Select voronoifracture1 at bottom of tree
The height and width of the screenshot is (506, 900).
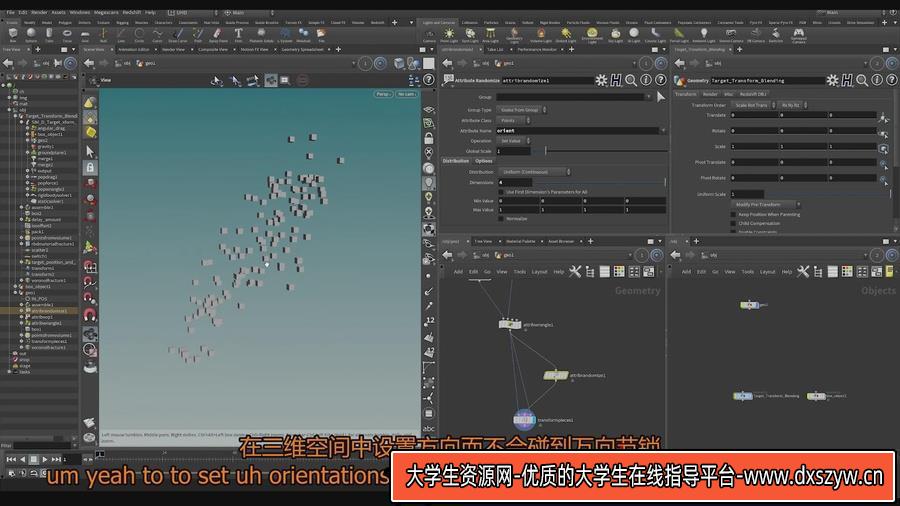tap(49, 348)
